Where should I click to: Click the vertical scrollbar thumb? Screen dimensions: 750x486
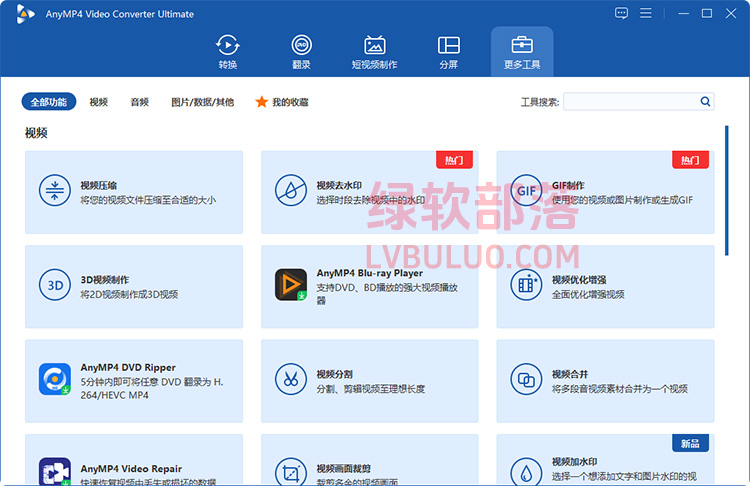coord(727,190)
